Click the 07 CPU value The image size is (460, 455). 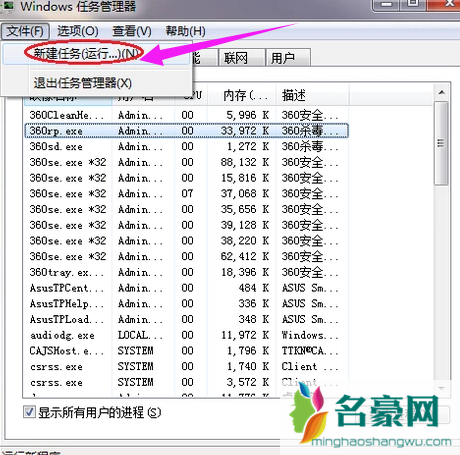[x=187, y=194]
